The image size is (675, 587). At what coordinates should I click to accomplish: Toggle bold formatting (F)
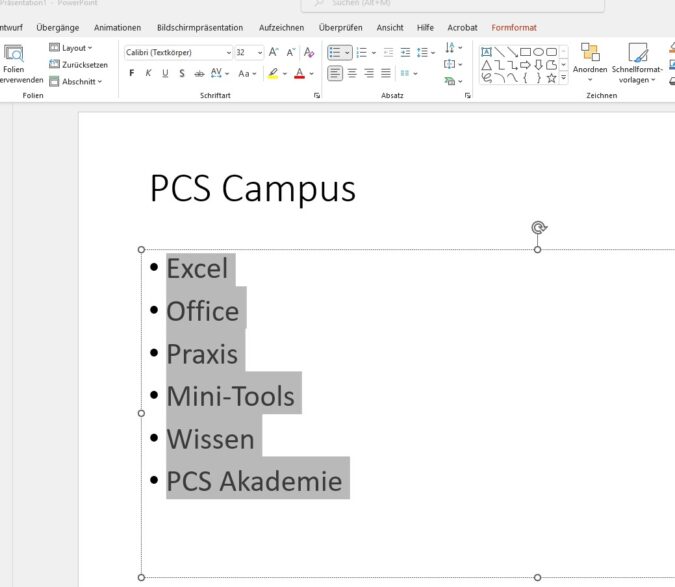click(132, 74)
